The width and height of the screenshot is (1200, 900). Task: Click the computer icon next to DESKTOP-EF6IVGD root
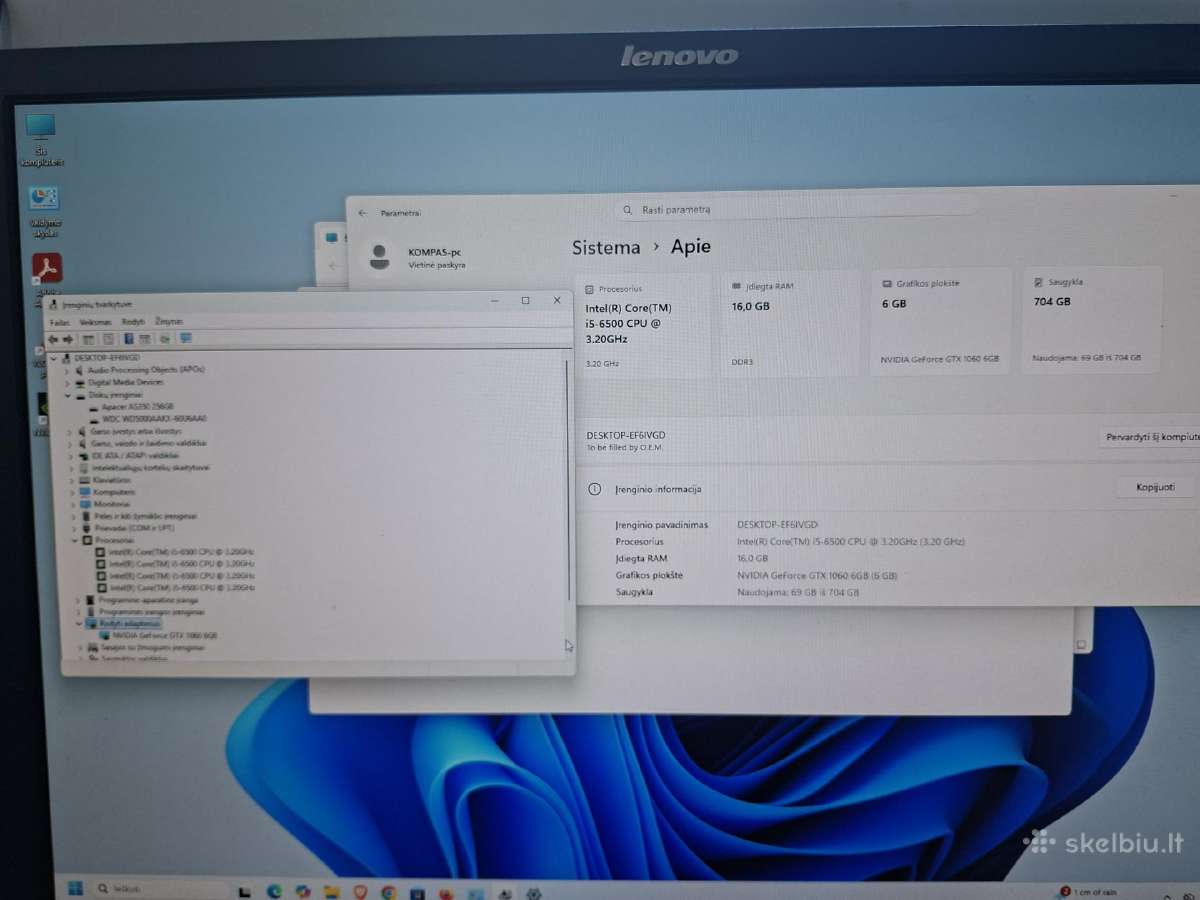click(x=67, y=357)
